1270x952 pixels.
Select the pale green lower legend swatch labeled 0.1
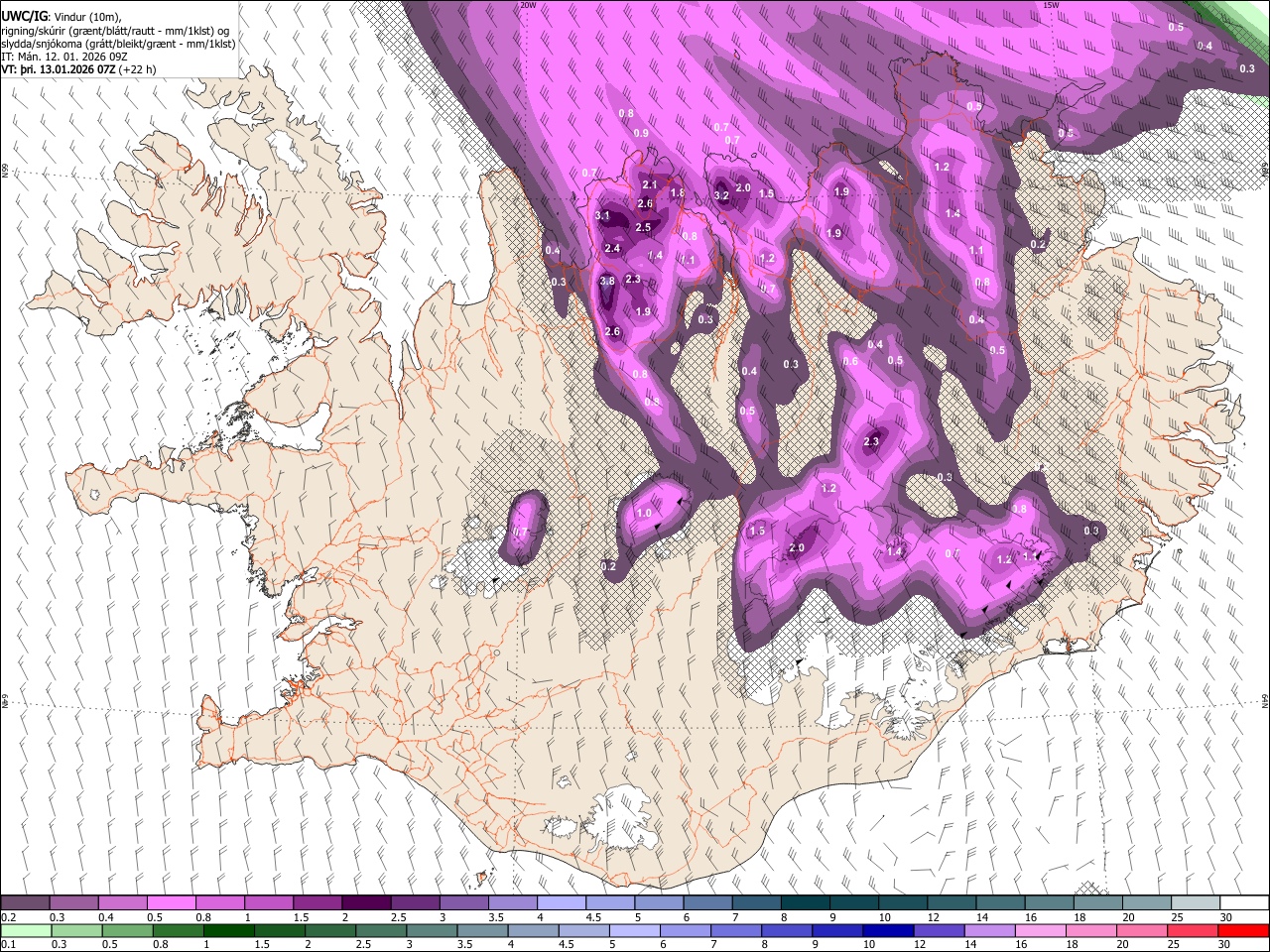(x=25, y=930)
